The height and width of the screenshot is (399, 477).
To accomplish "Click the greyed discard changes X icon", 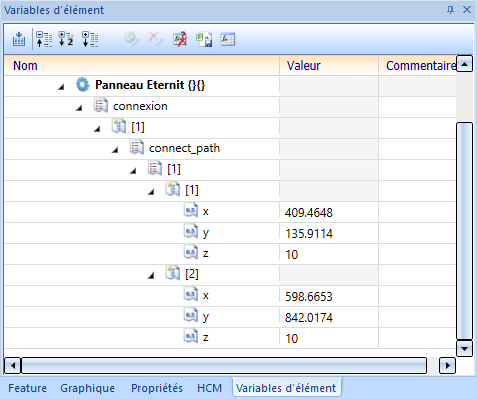I will 155,39.
